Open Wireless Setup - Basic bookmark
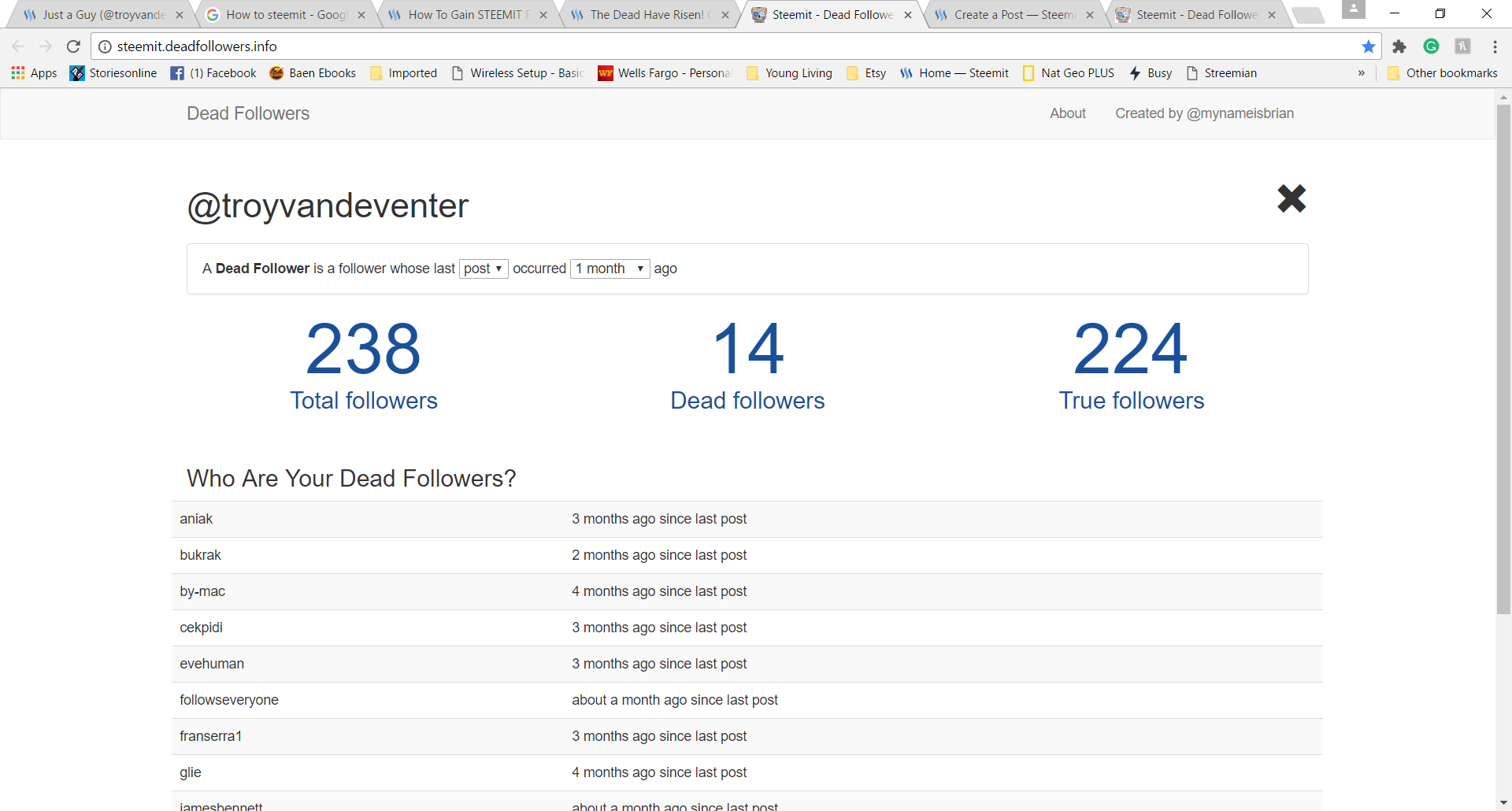The image size is (1512, 811). [x=517, y=73]
